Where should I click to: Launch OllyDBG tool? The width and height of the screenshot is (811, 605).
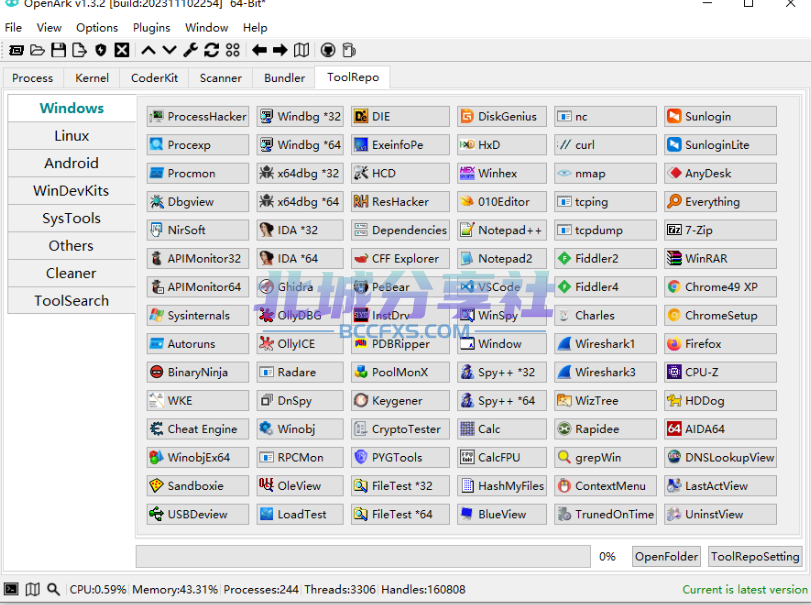(x=300, y=315)
